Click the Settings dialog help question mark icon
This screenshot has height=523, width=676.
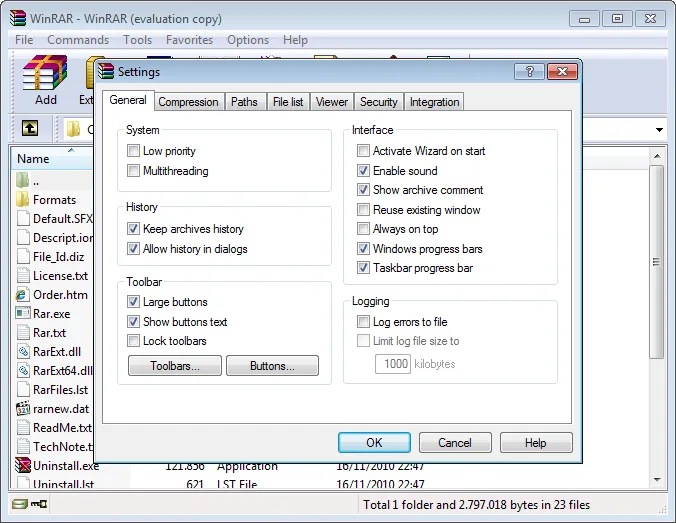529,72
